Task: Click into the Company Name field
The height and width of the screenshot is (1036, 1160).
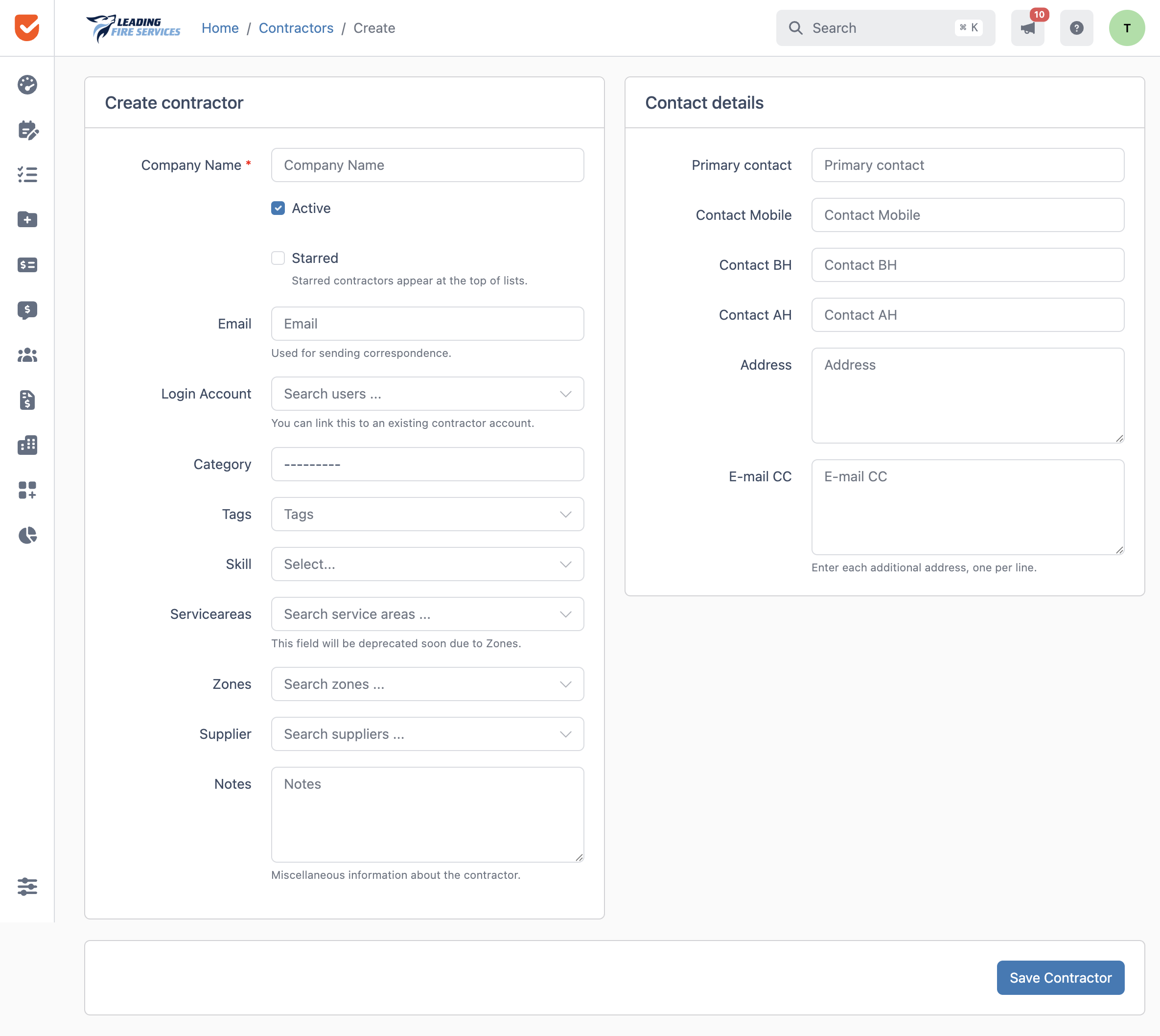Action: point(427,165)
